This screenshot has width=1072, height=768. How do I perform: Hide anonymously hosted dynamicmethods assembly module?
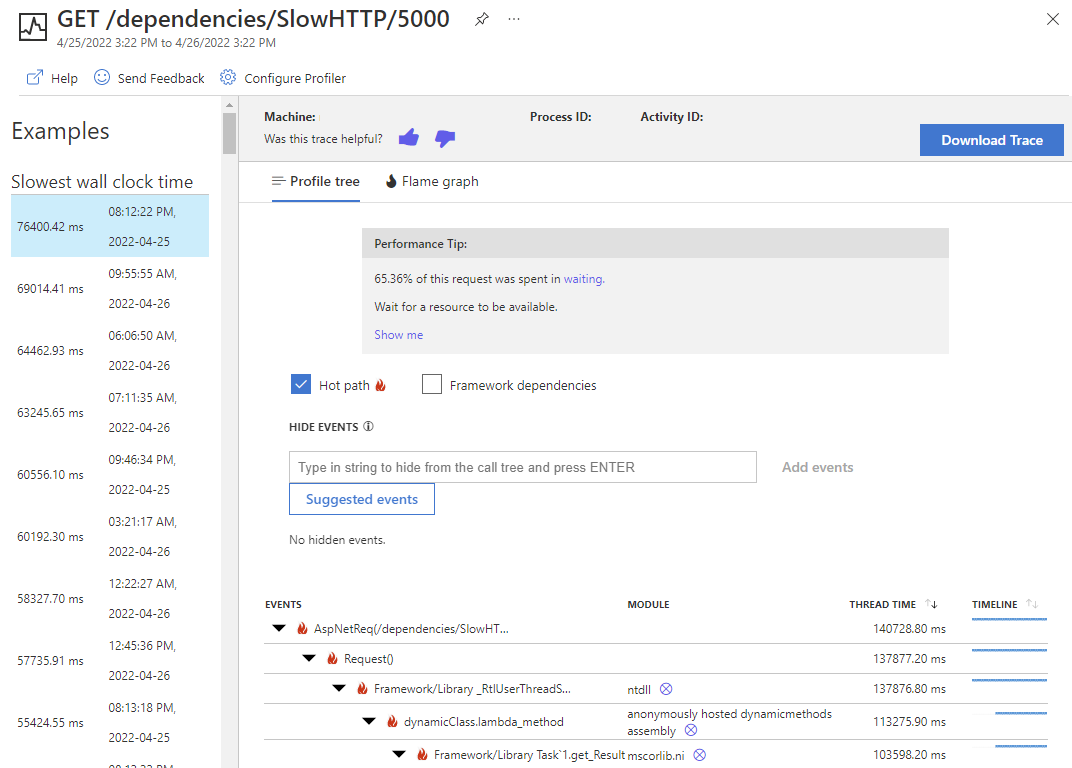tap(691, 730)
